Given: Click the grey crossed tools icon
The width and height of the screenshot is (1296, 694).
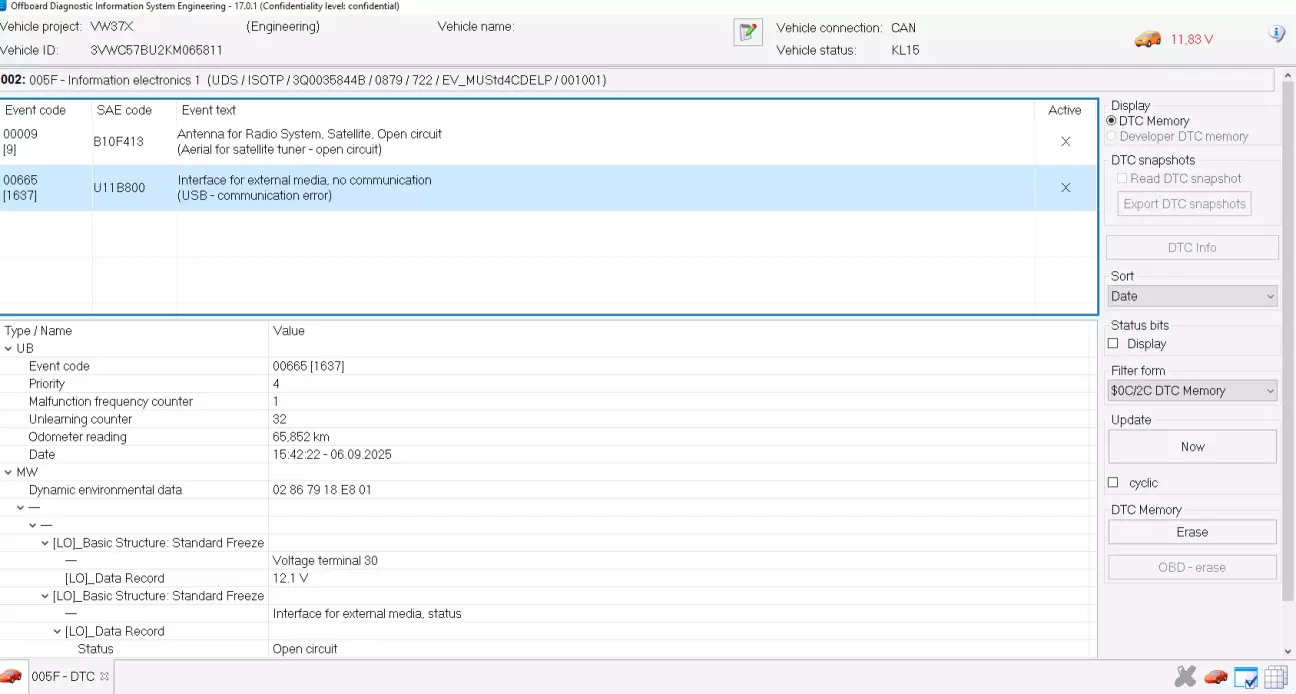Looking at the screenshot, I should tap(1185, 677).
